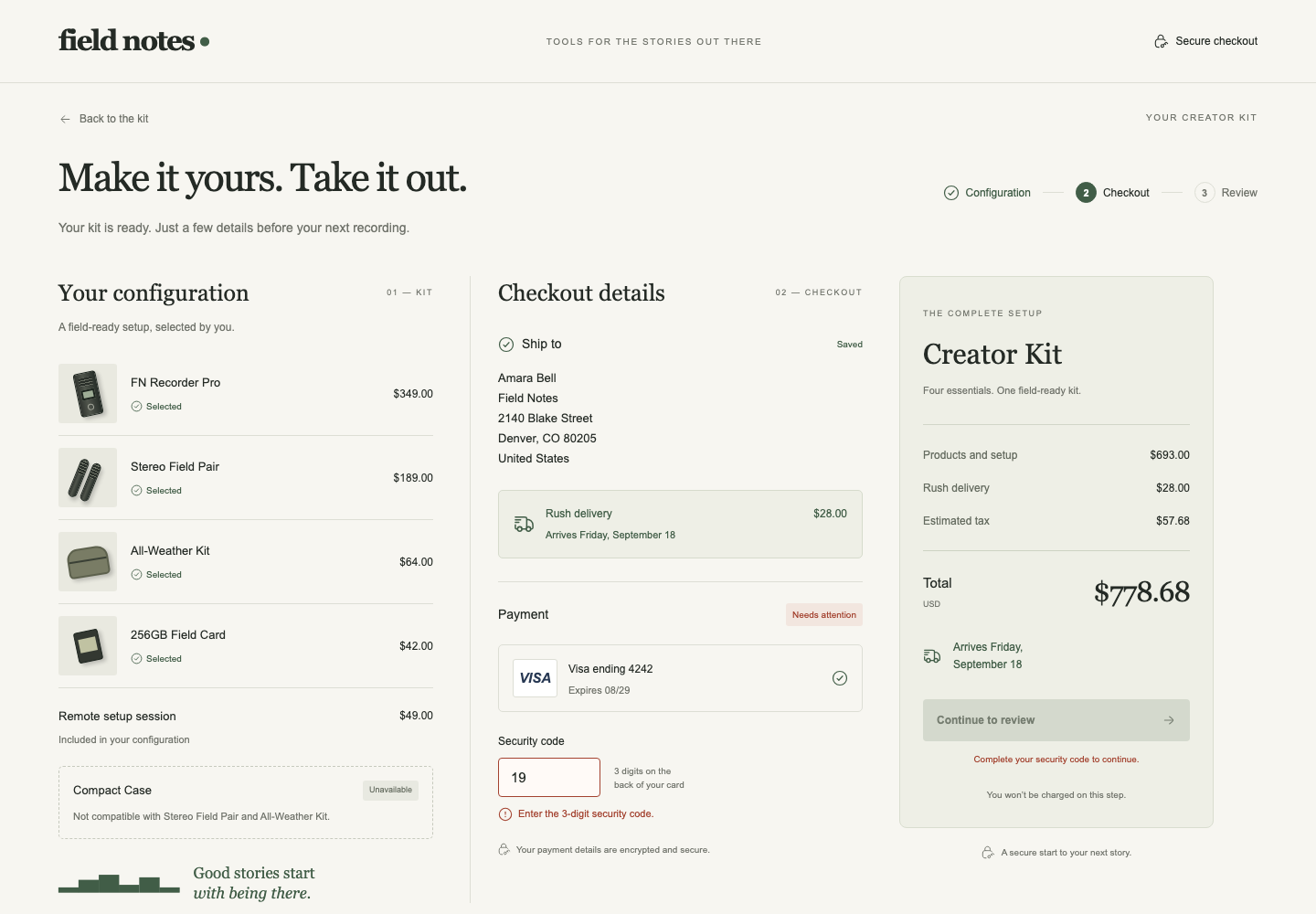Click the step 2 Checkout circle
Image resolution: width=1316 pixels, height=914 pixels.
pos(1086,193)
